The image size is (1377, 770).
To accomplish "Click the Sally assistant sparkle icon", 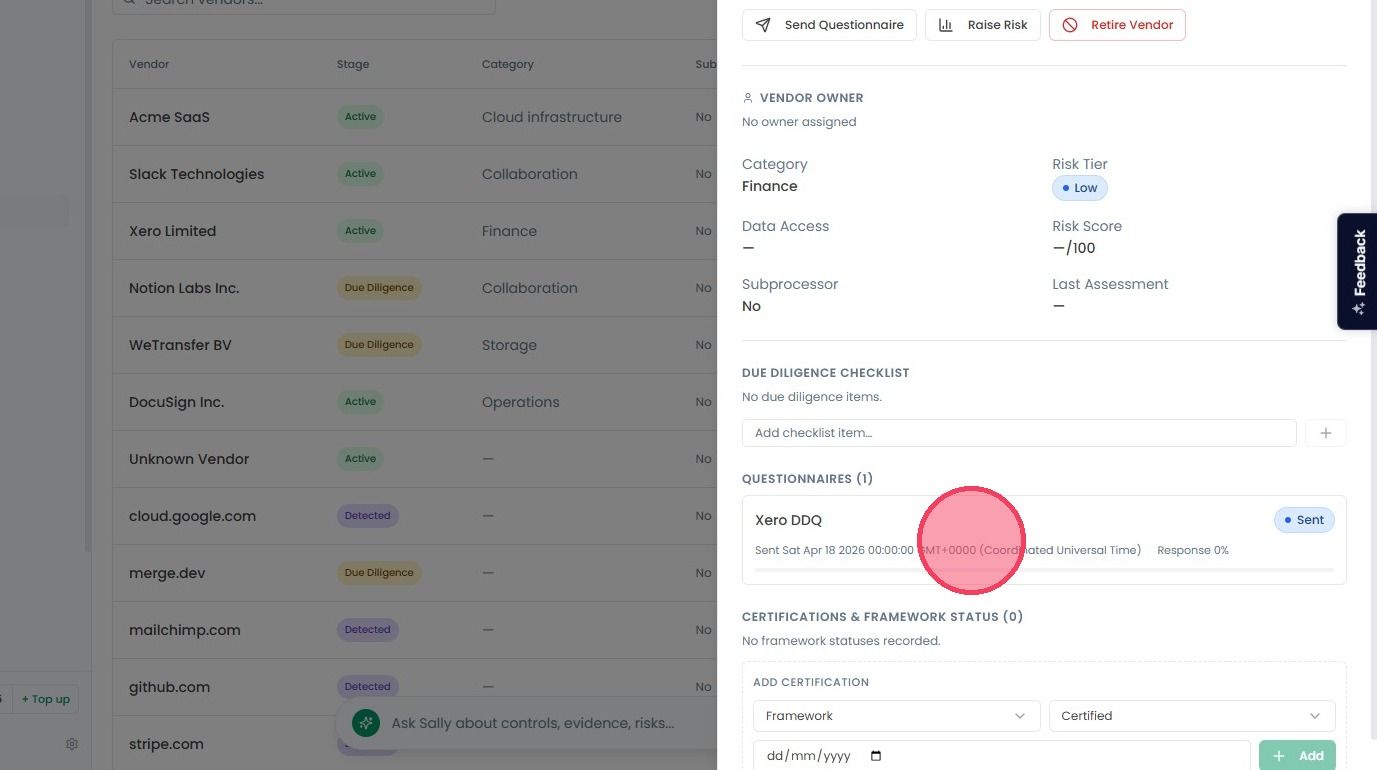I will pyautogui.click(x=366, y=723).
